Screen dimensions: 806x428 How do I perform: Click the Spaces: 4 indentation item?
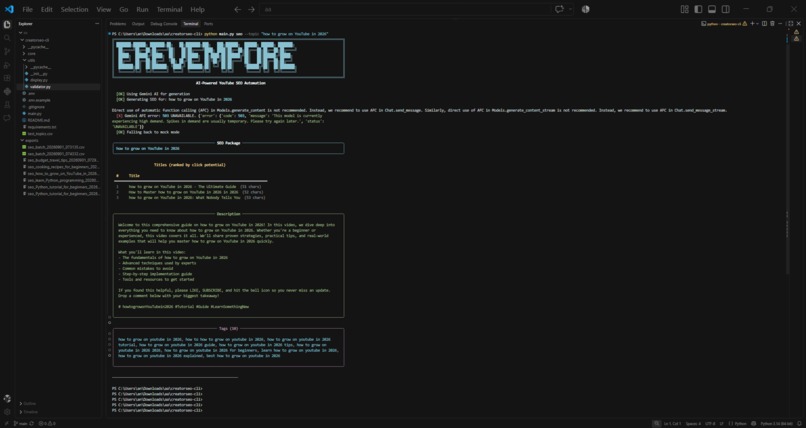[693, 423]
